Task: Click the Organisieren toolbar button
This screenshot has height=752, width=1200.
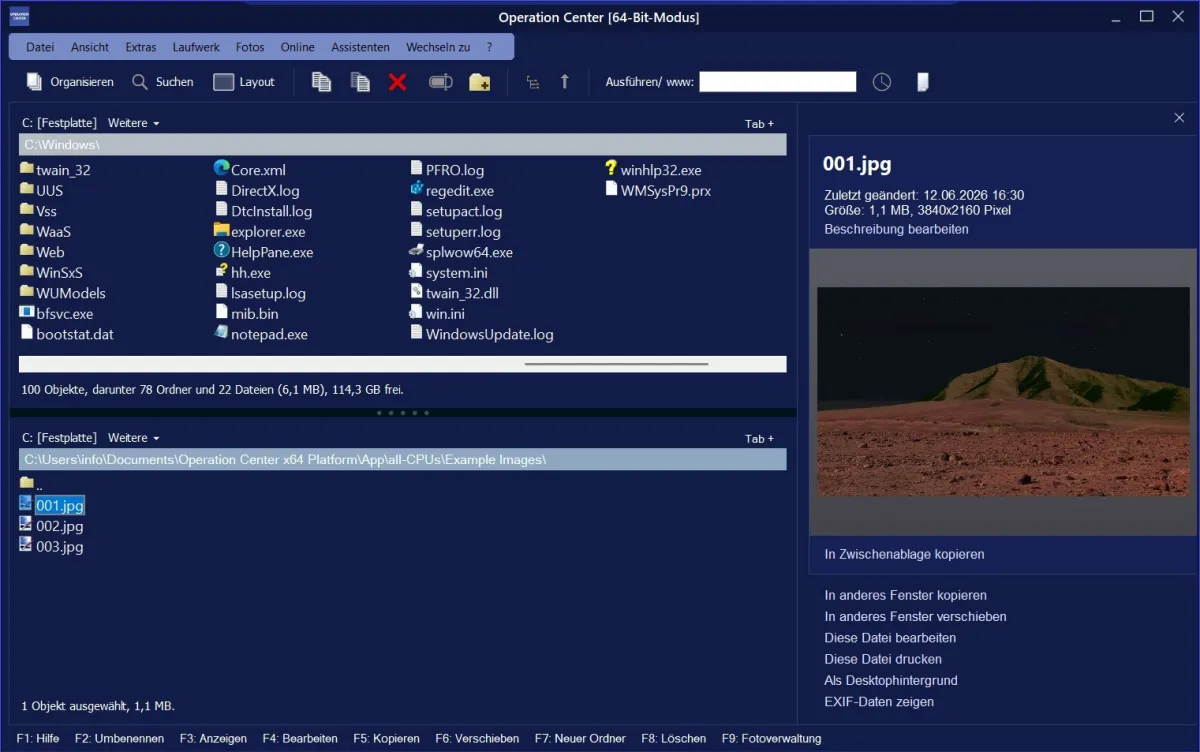Action: point(69,82)
